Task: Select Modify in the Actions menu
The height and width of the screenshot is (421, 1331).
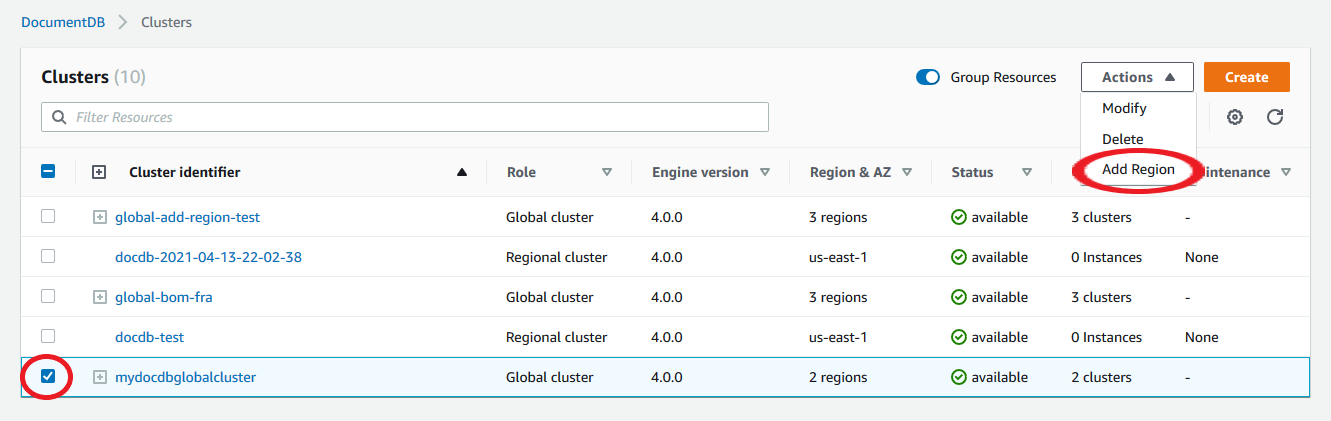Action: [x=1124, y=108]
